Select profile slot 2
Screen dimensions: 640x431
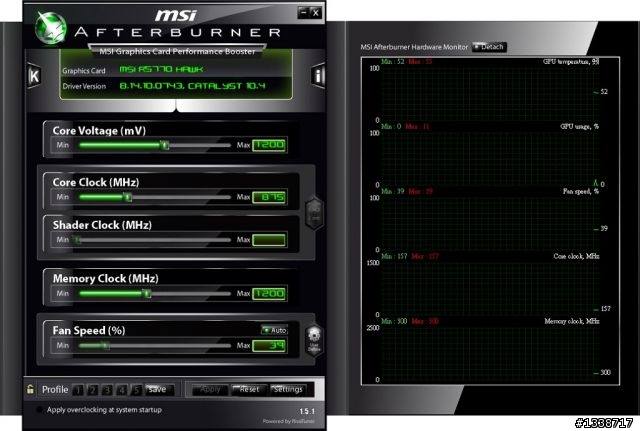pos(93,390)
